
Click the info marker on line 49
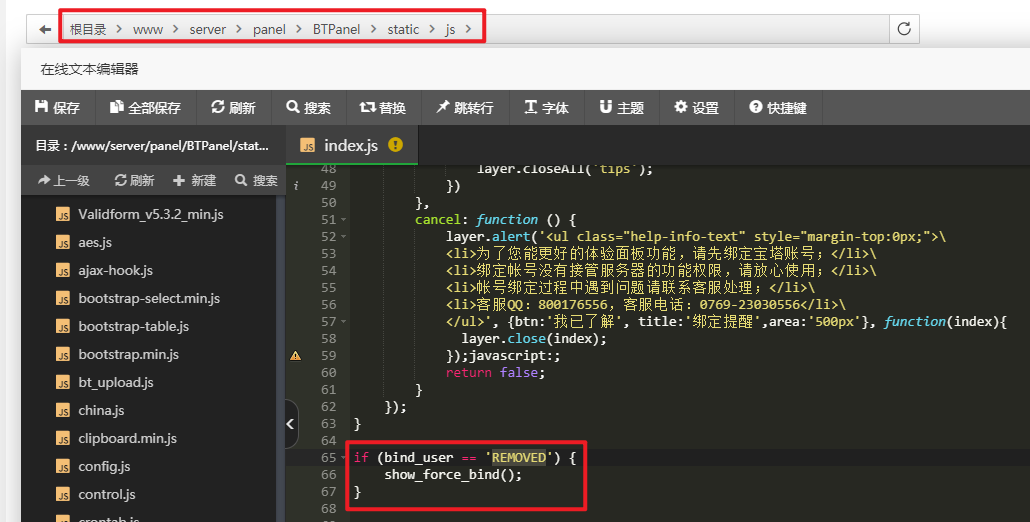296,186
